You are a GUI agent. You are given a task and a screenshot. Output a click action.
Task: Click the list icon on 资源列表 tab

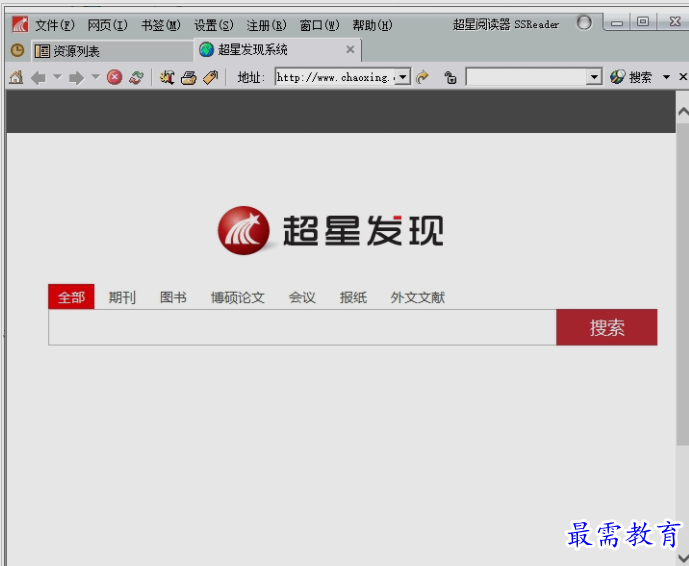click(42, 51)
